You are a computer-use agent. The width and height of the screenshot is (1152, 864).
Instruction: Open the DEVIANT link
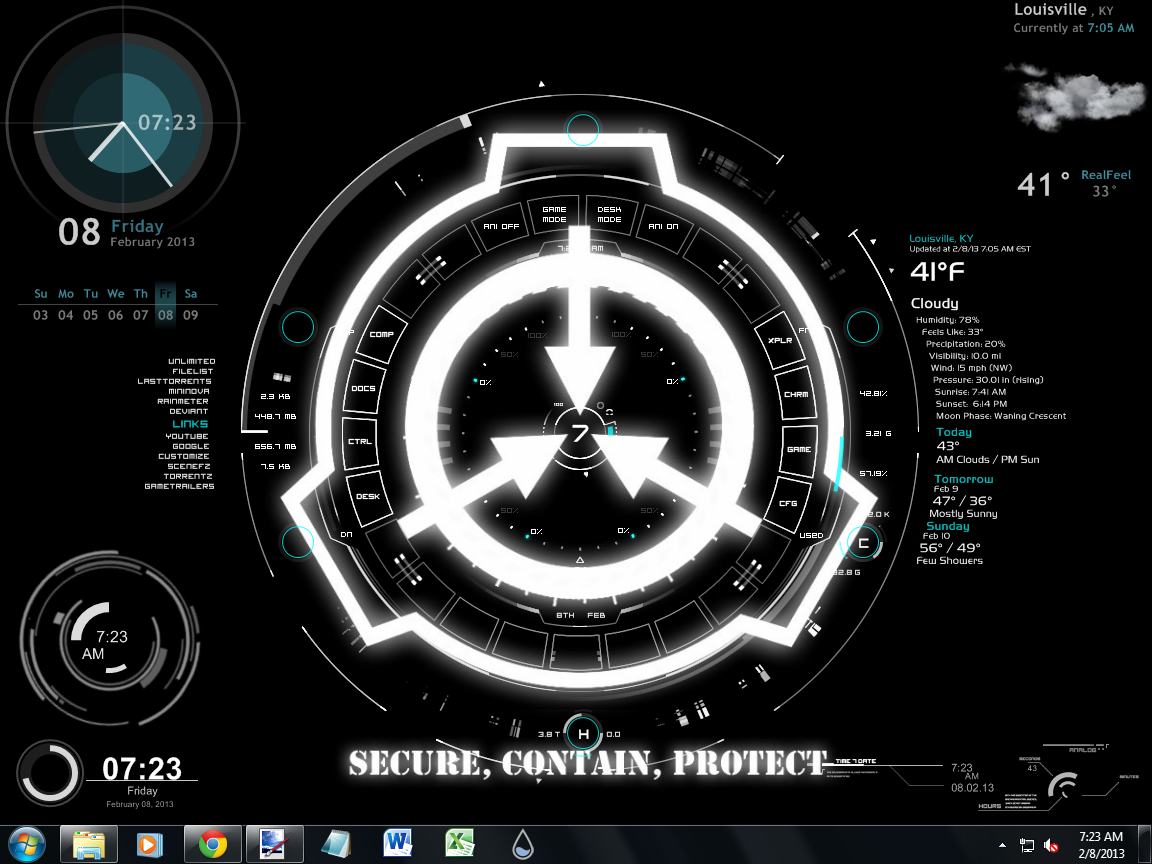(189, 411)
